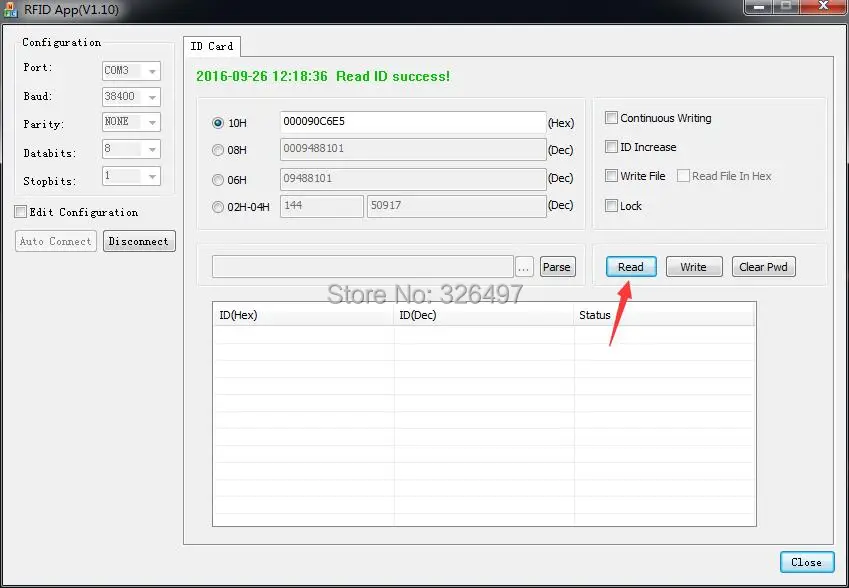The height and width of the screenshot is (588, 849).
Task: Check Read File In Hex
Action: pyautogui.click(x=683, y=175)
